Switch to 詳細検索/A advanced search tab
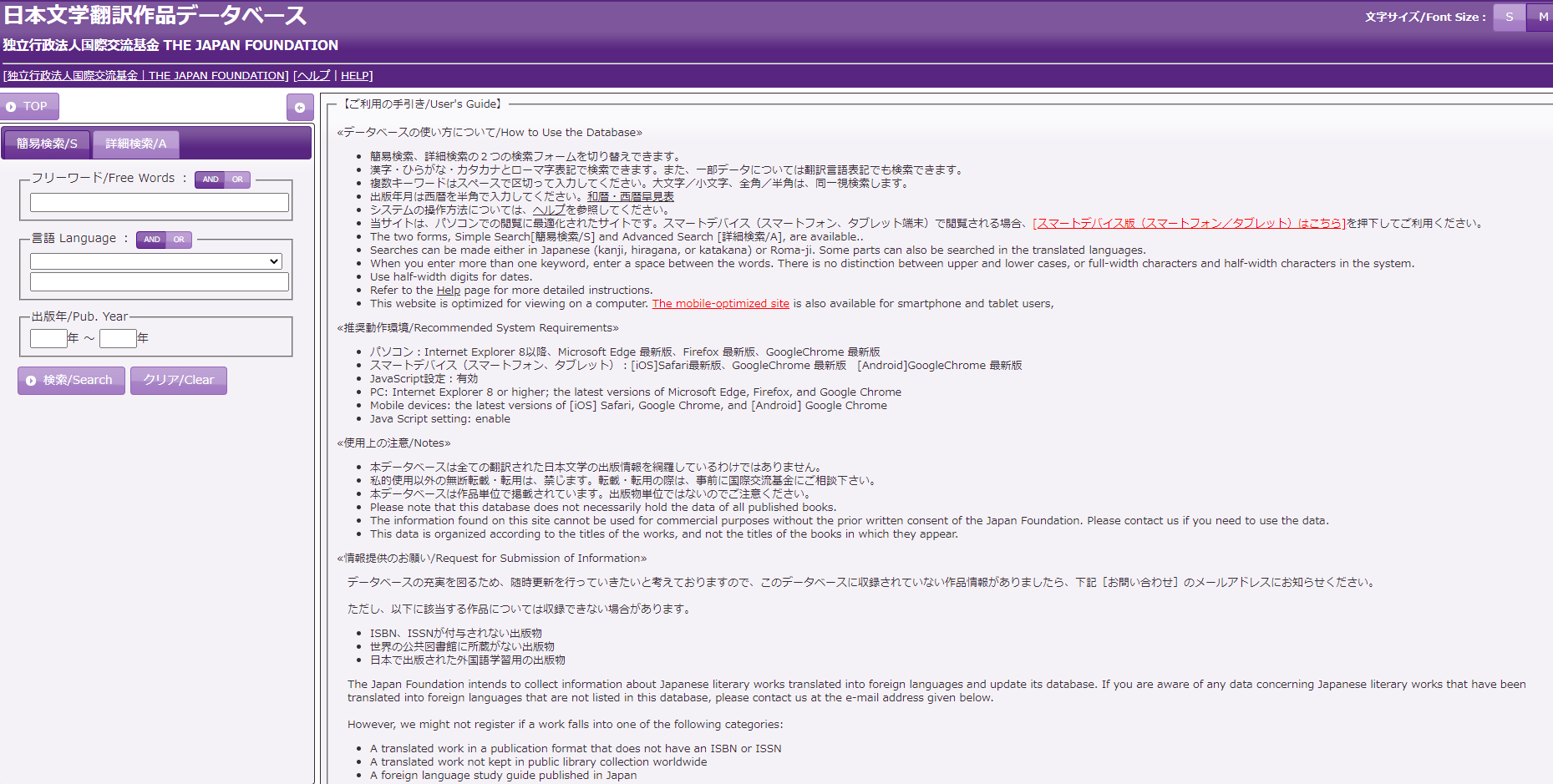1553x784 pixels. [136, 144]
